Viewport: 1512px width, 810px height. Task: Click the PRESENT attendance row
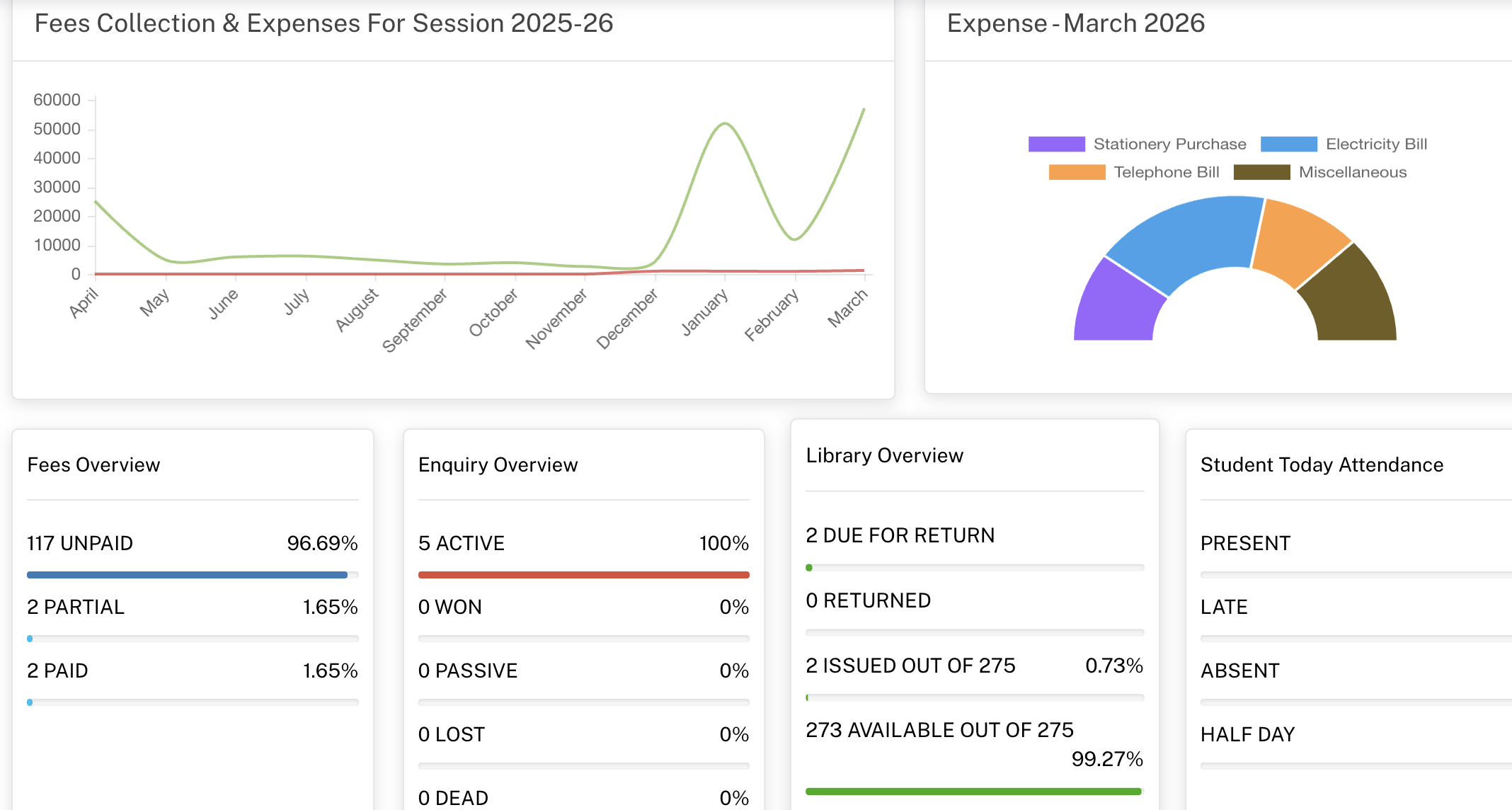1245,544
